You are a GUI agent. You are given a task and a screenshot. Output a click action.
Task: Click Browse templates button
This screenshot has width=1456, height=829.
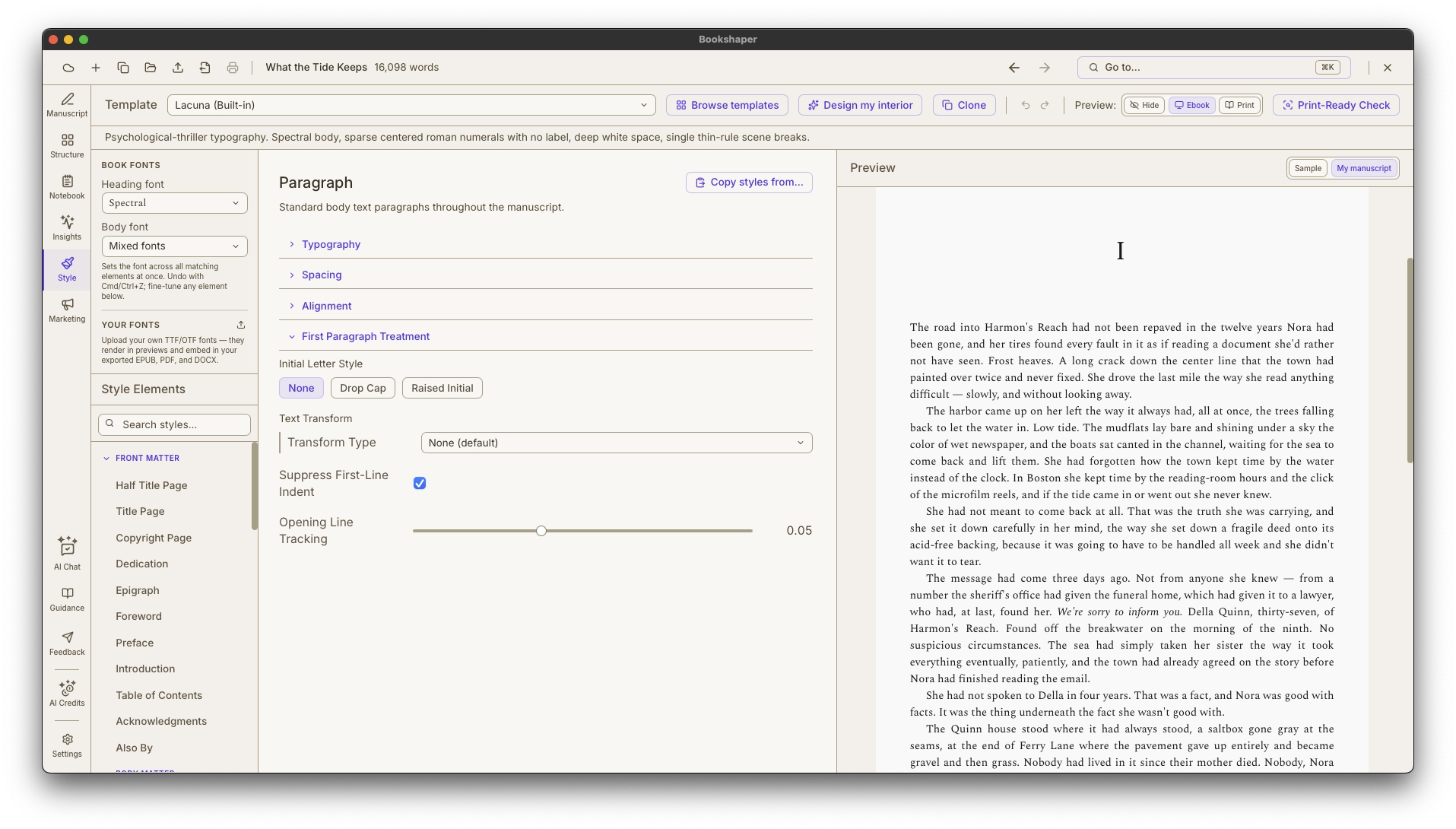click(x=727, y=105)
